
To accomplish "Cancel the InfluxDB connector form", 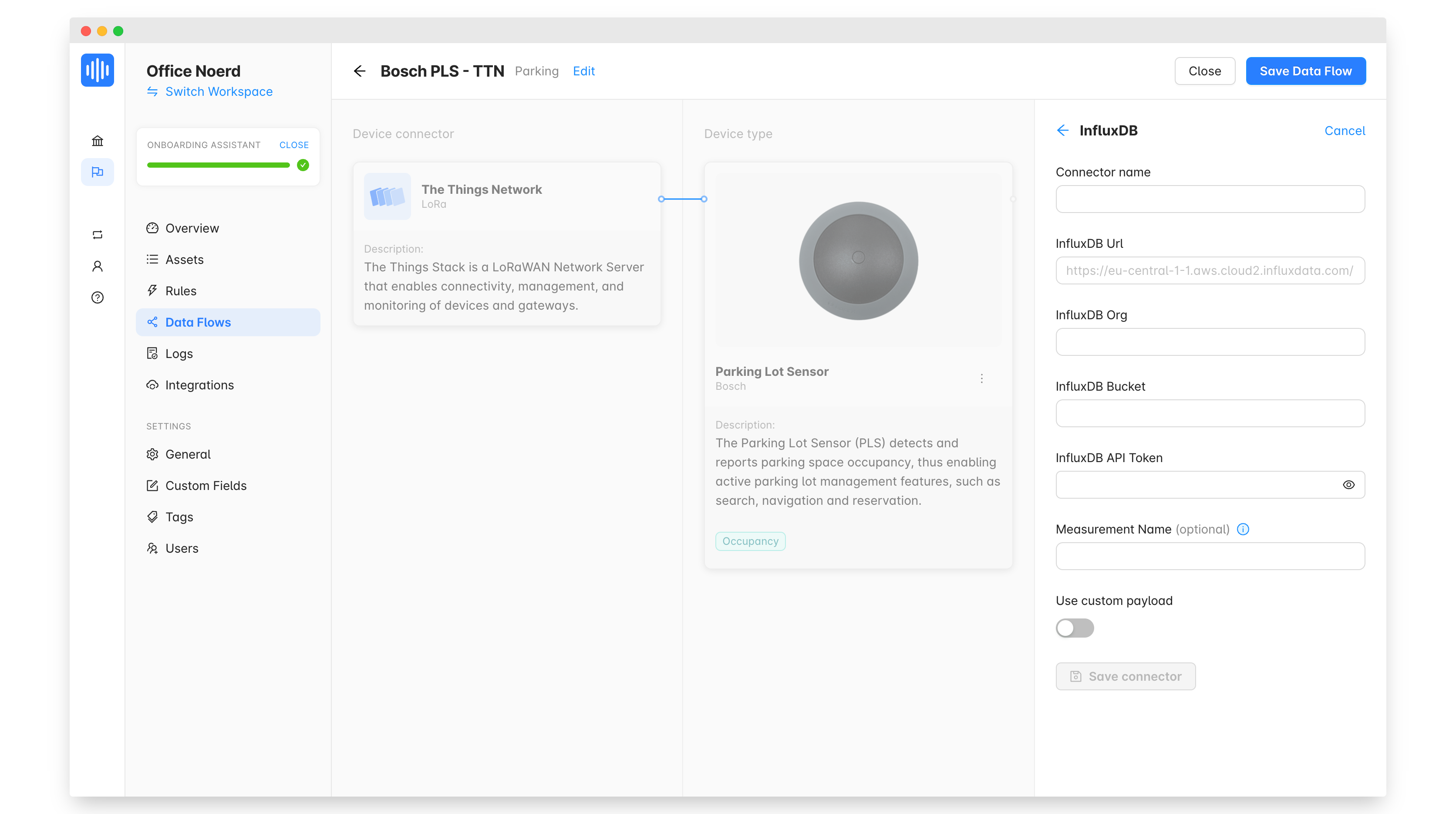I will tap(1345, 131).
